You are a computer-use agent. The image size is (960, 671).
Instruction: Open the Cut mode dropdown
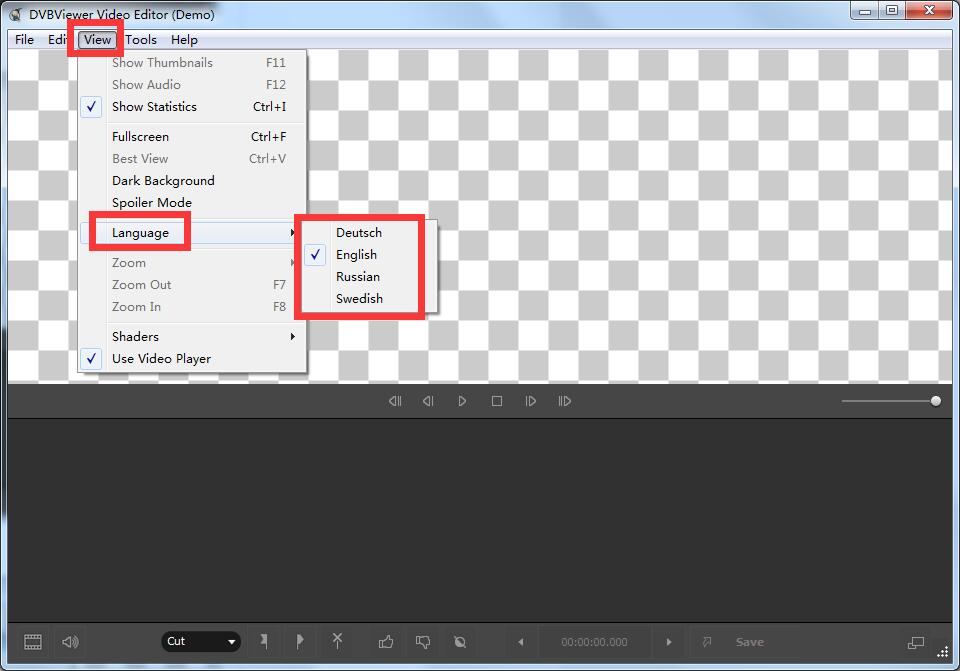(x=200, y=642)
